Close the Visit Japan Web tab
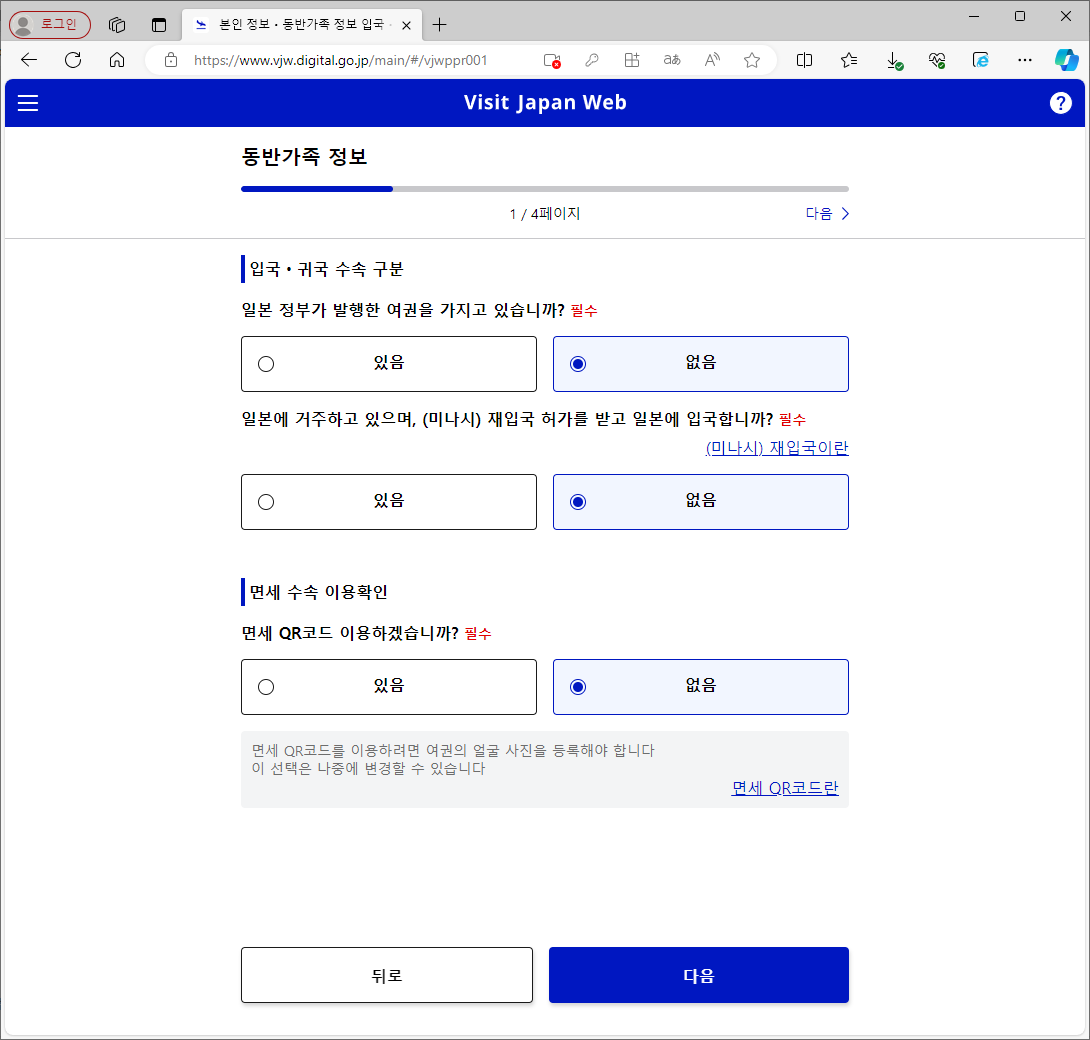This screenshot has height=1040, width=1090. 407,25
